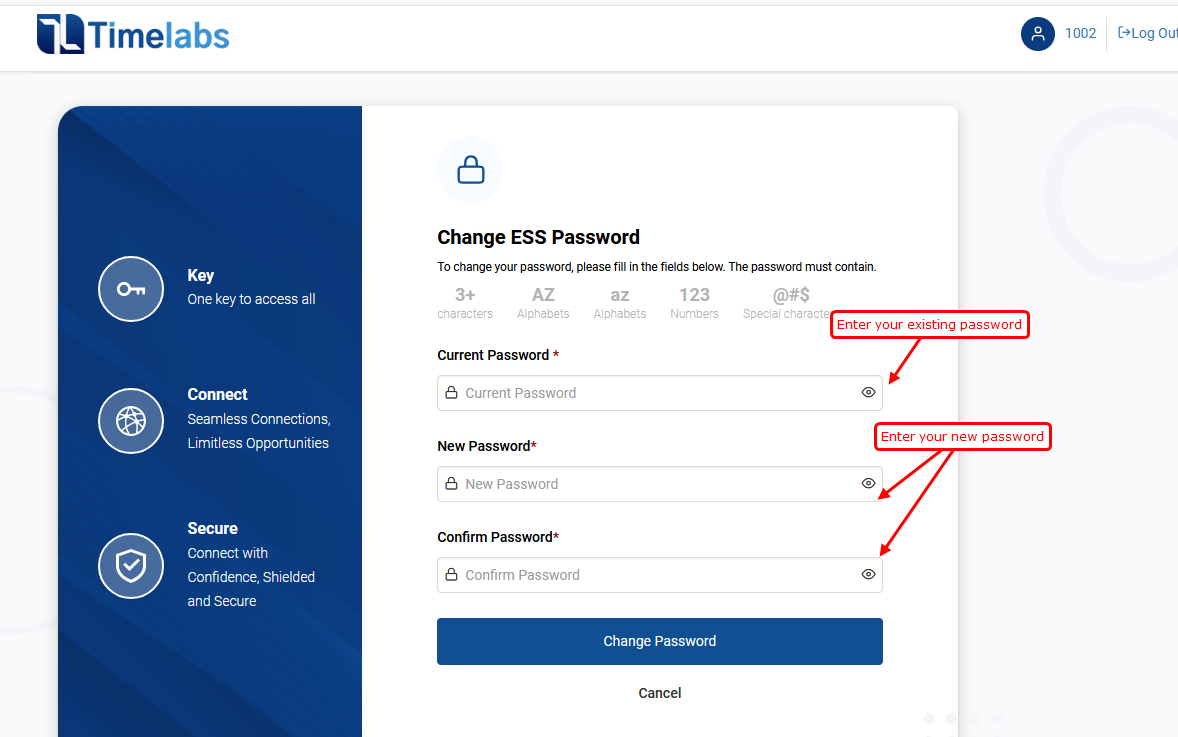Log out of the account
The width and height of the screenshot is (1178, 737).
pyautogui.click(x=1147, y=33)
